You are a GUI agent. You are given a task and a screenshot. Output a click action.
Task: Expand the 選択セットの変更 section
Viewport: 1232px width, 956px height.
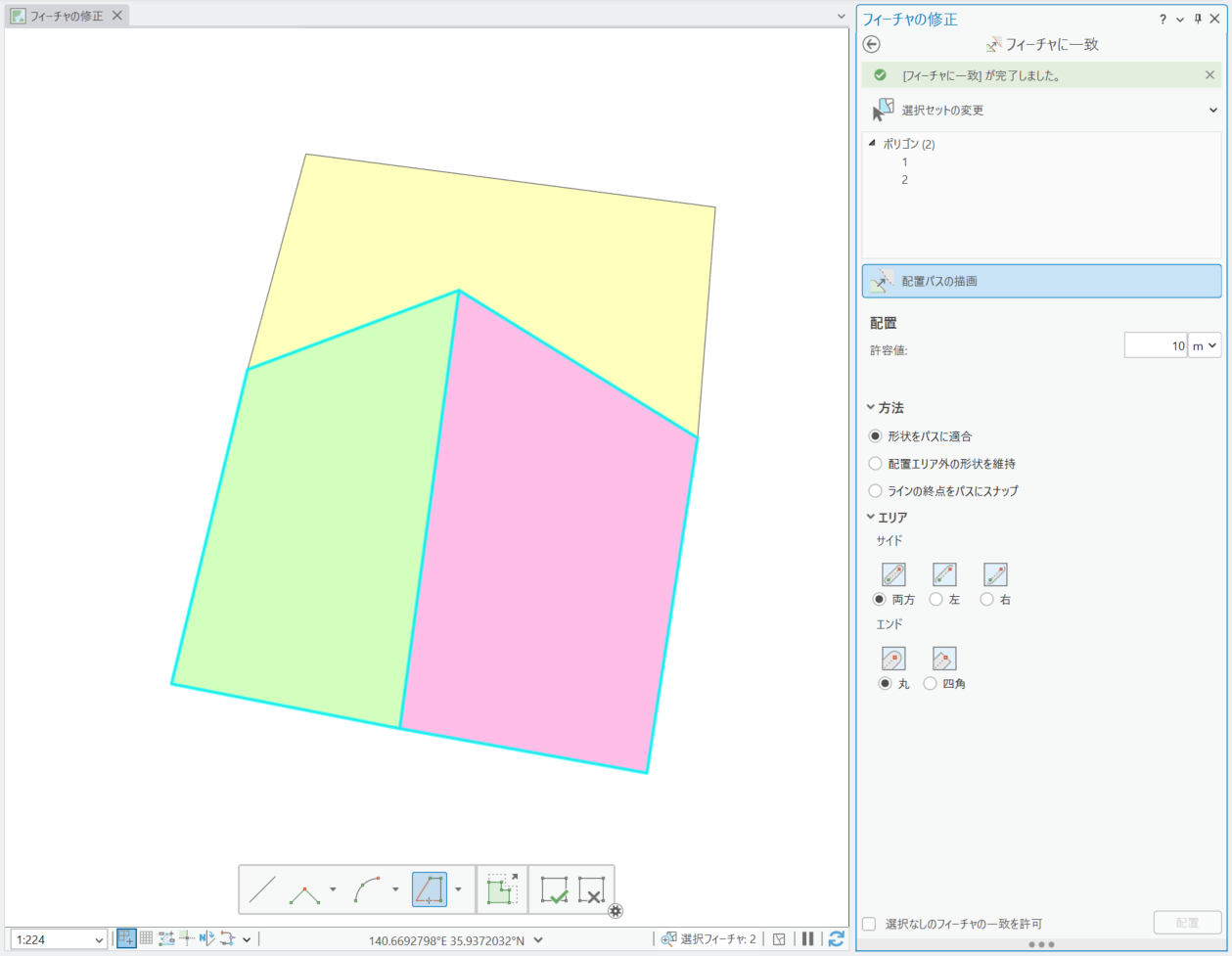point(1213,110)
